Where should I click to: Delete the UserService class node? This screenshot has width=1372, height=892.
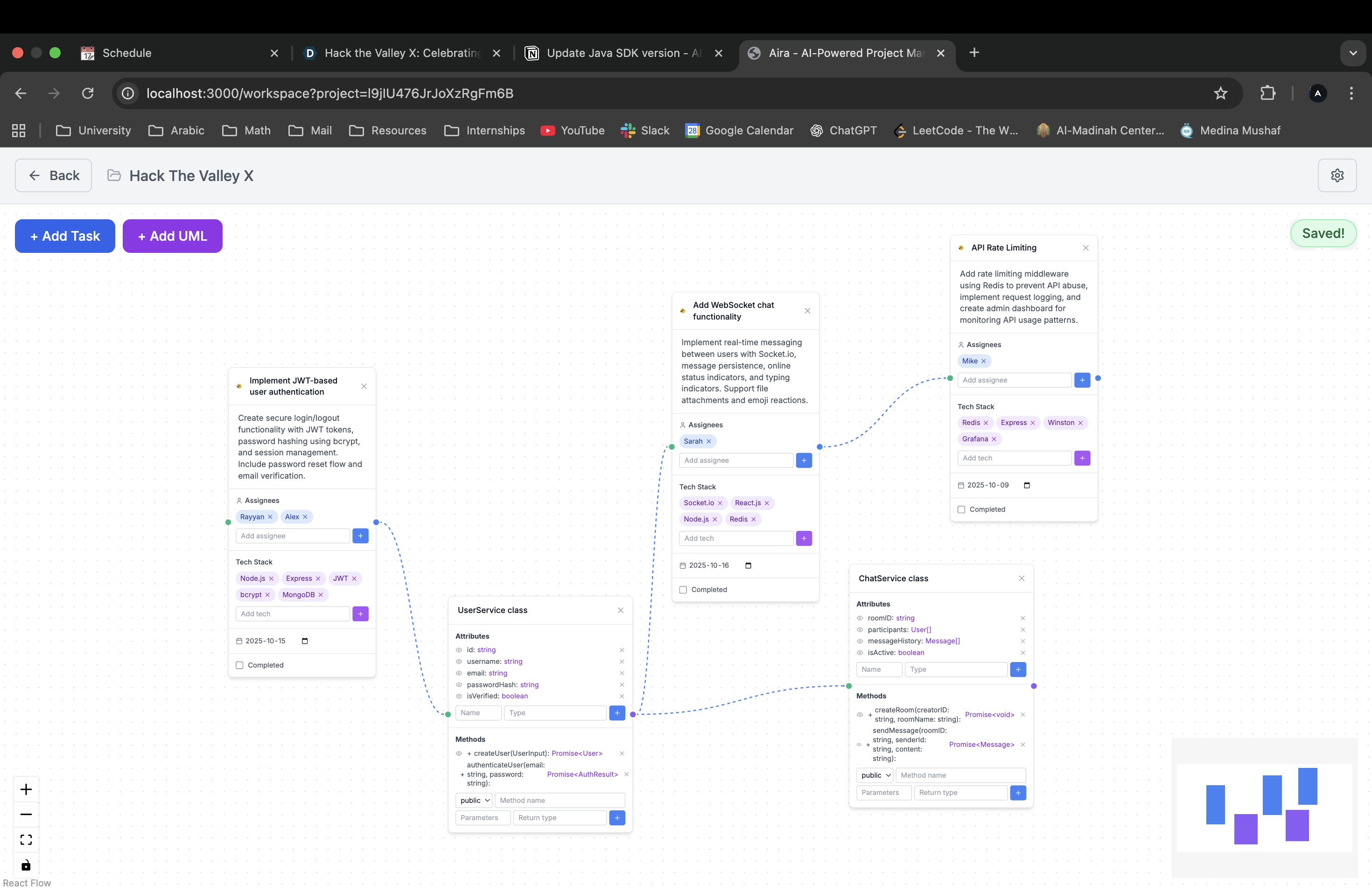[x=621, y=610]
